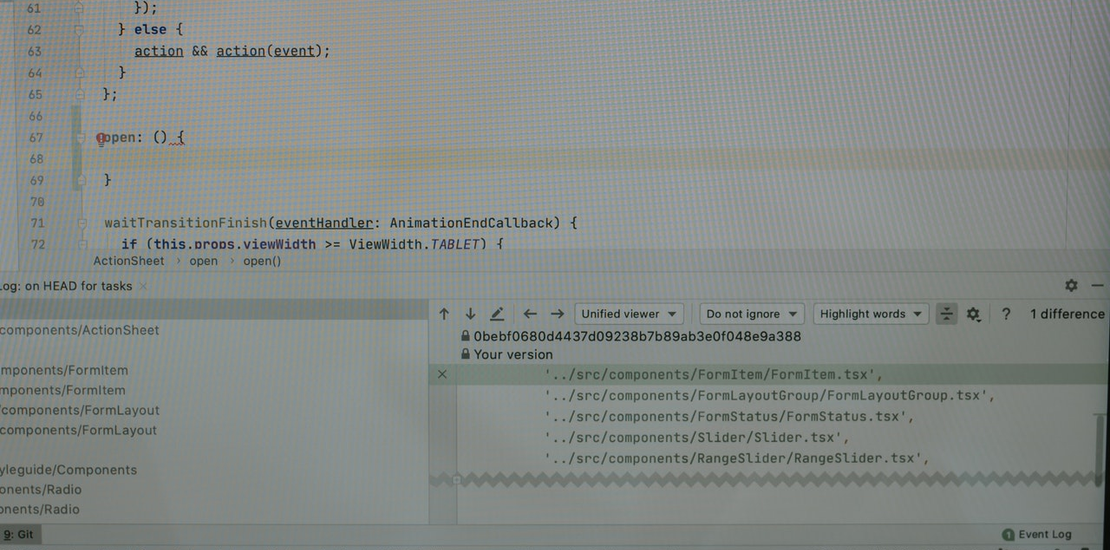Expand the Highlight words dropdown
The width and height of the screenshot is (1110, 550).
[x=870, y=314]
